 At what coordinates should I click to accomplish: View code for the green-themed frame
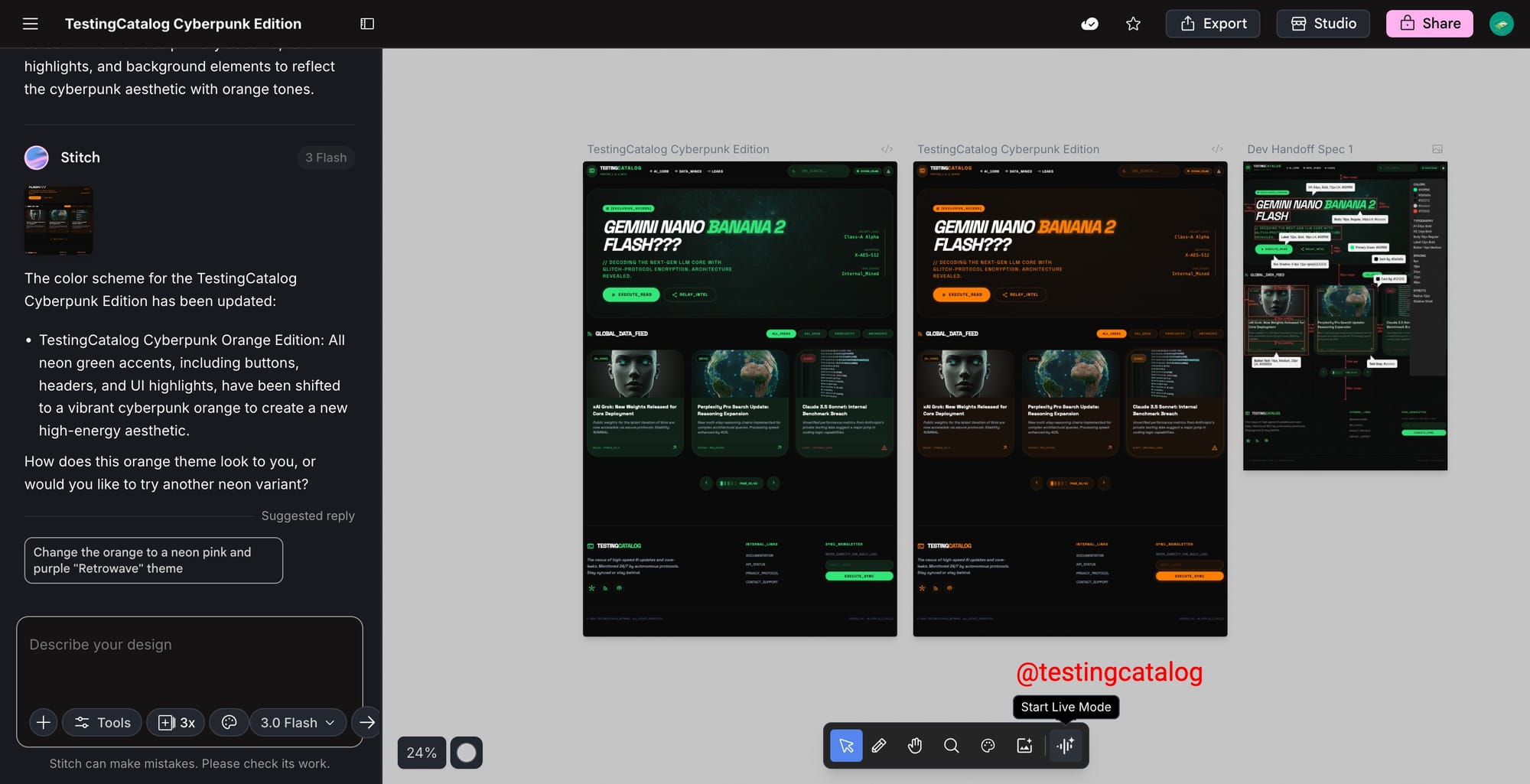click(887, 149)
